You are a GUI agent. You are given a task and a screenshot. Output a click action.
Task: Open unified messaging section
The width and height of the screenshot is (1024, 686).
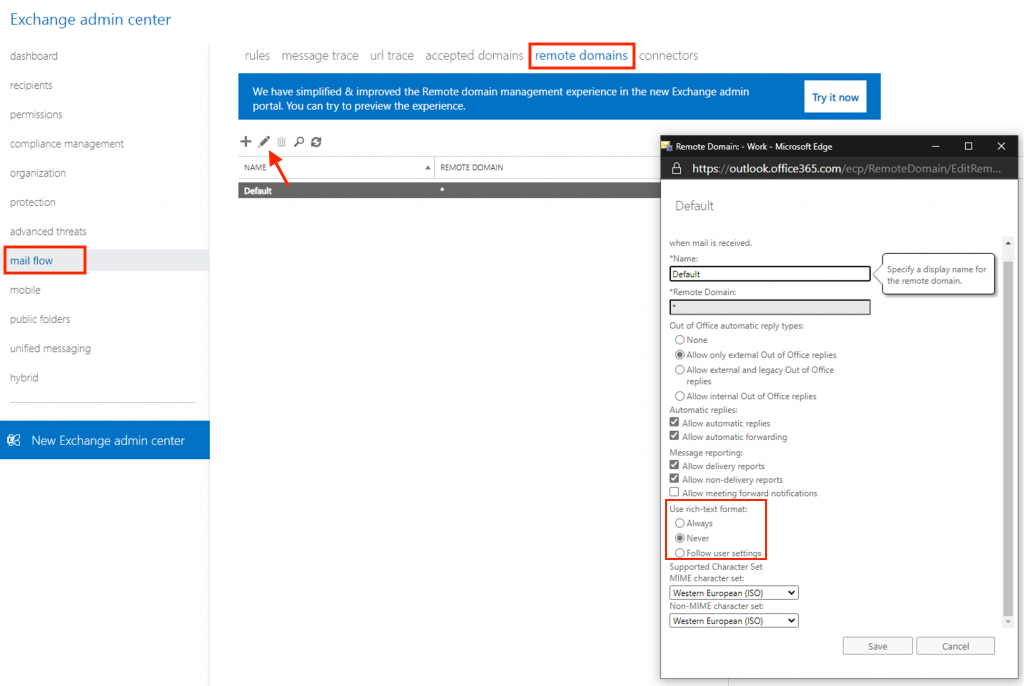click(x=50, y=349)
